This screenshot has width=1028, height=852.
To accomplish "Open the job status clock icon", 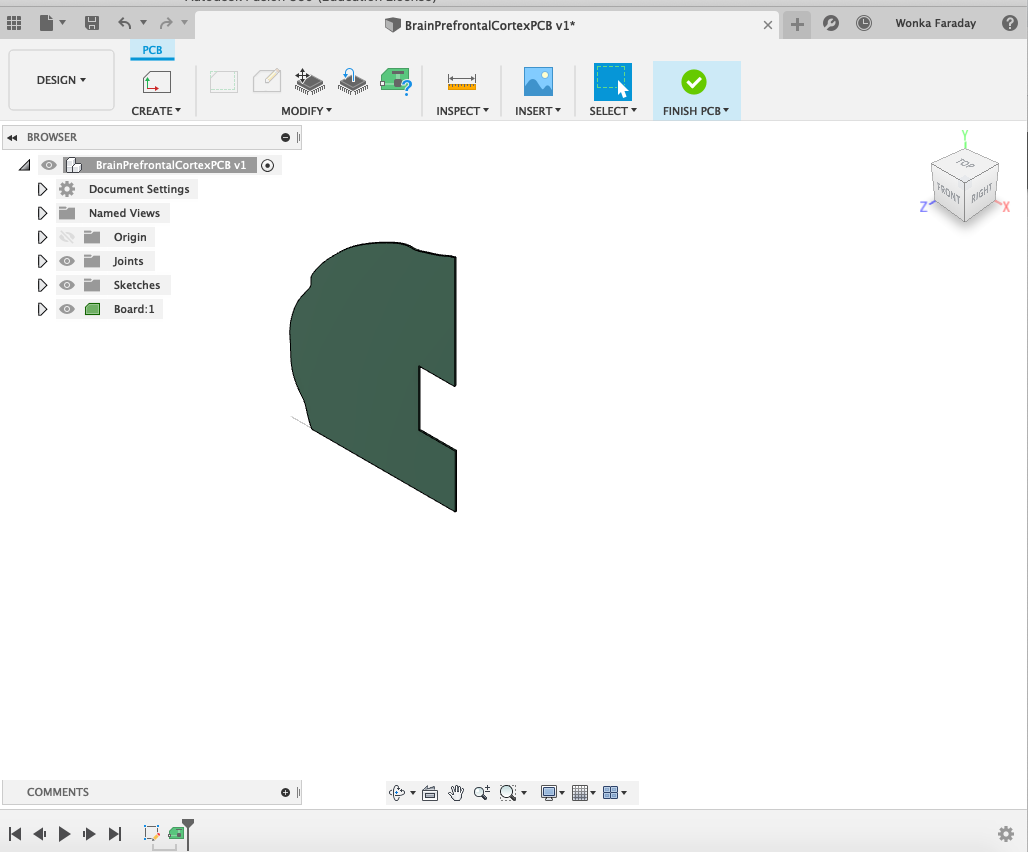I will (864, 24).
